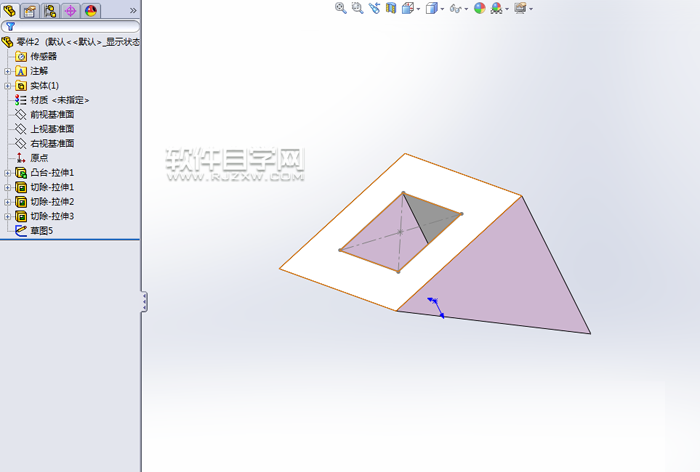Click the Zoom to Fit magnifier icon

pyautogui.click(x=340, y=8)
